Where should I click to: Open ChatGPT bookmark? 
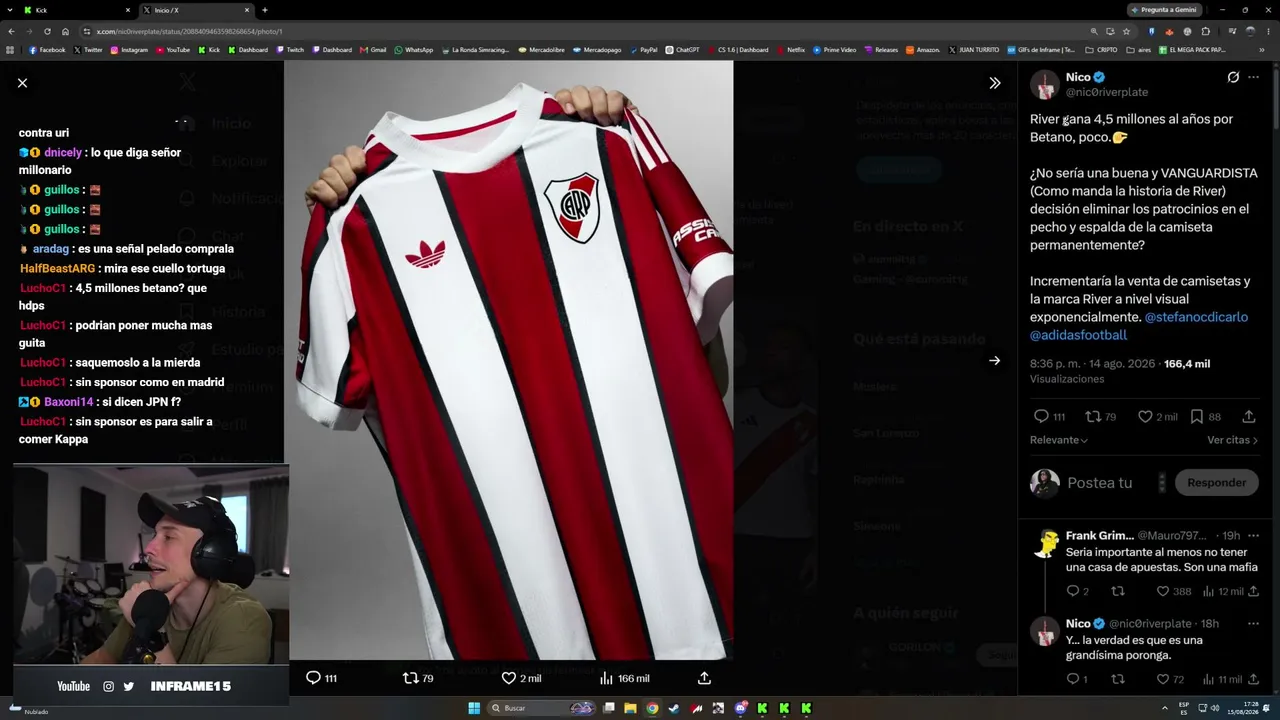(x=683, y=50)
